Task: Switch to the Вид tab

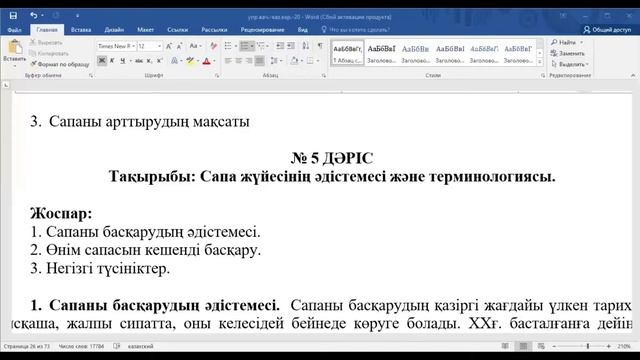Action: coord(302,30)
